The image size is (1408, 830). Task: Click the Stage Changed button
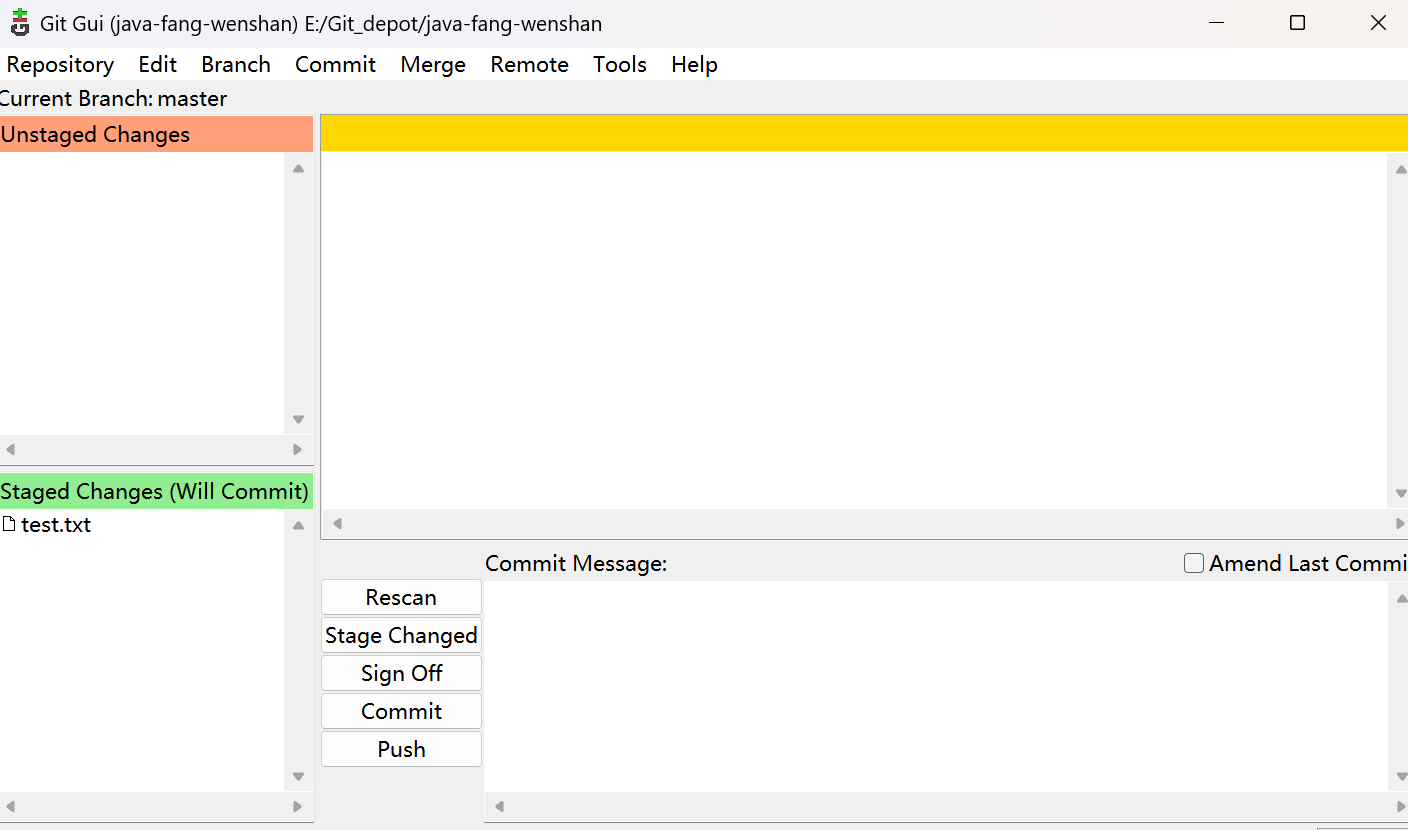click(x=401, y=635)
